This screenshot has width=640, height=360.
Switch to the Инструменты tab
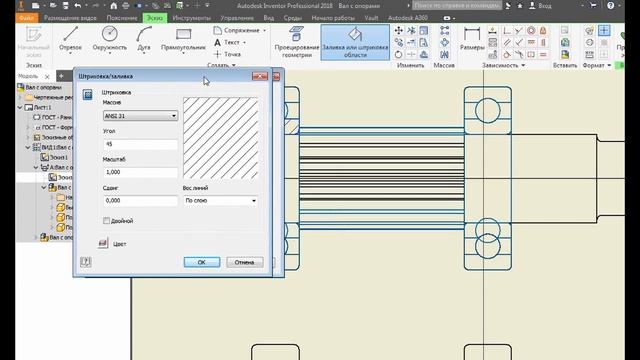click(x=191, y=18)
